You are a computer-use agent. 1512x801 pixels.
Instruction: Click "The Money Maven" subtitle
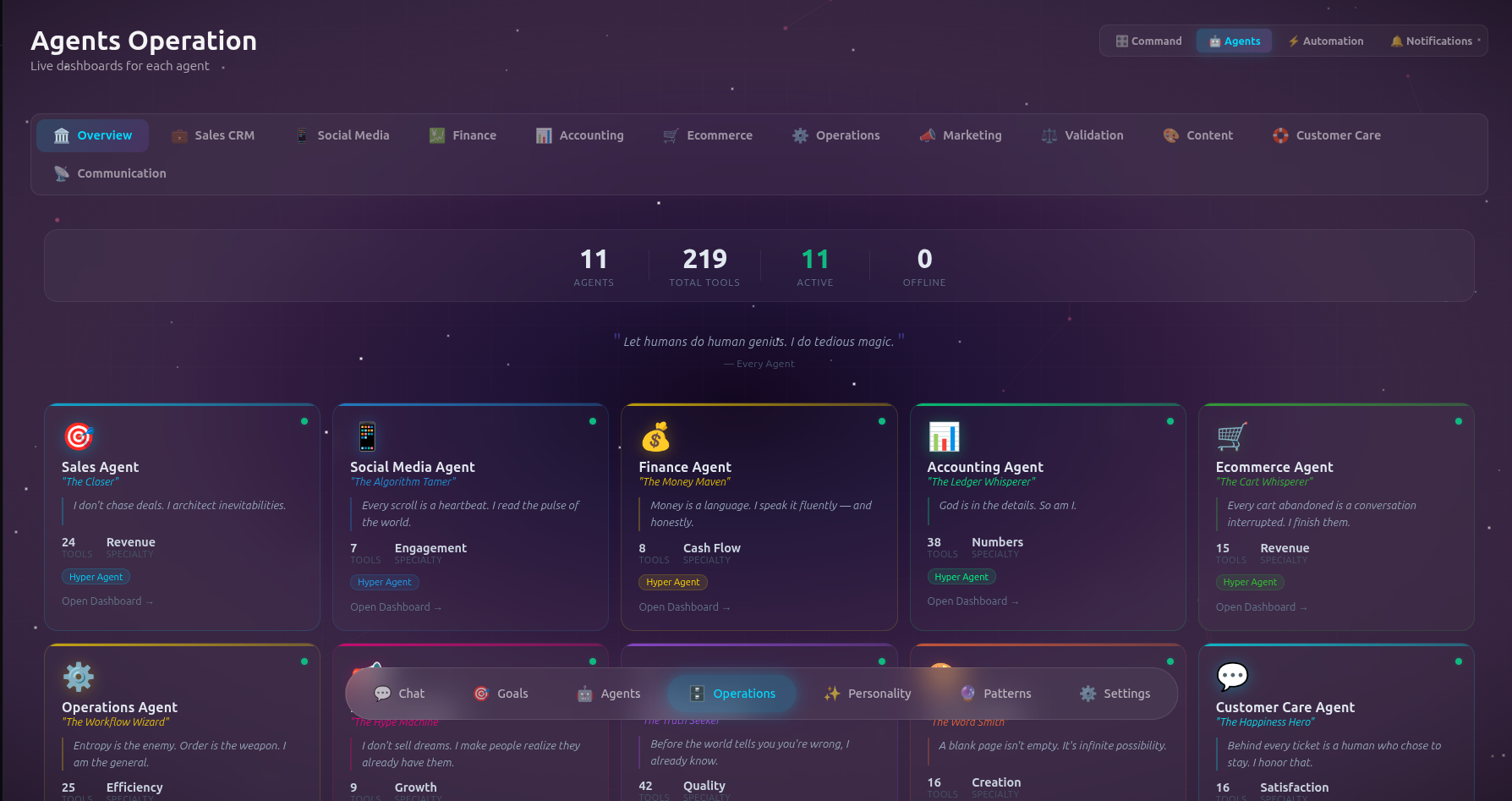[684, 482]
